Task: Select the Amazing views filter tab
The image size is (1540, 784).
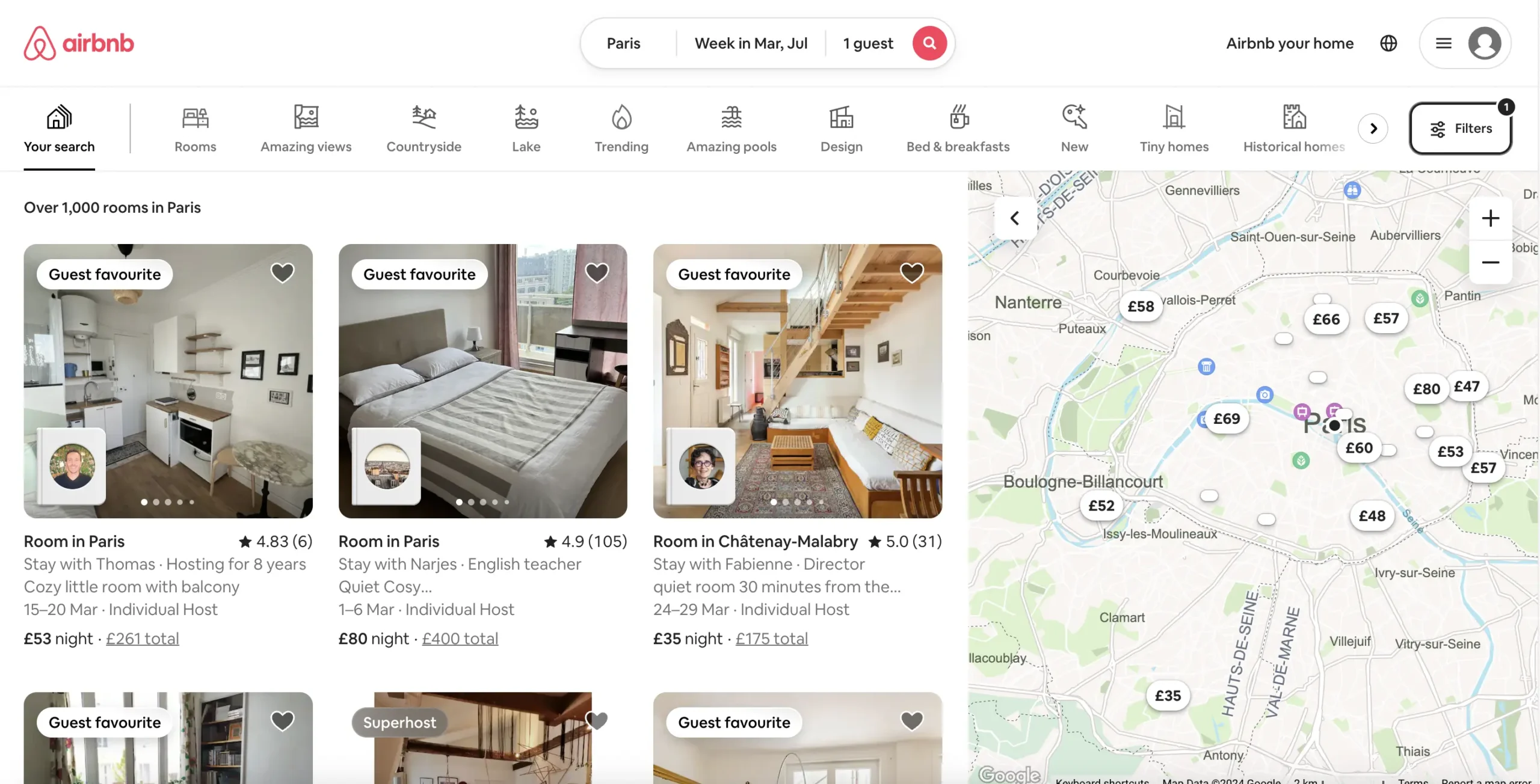Action: (306, 128)
